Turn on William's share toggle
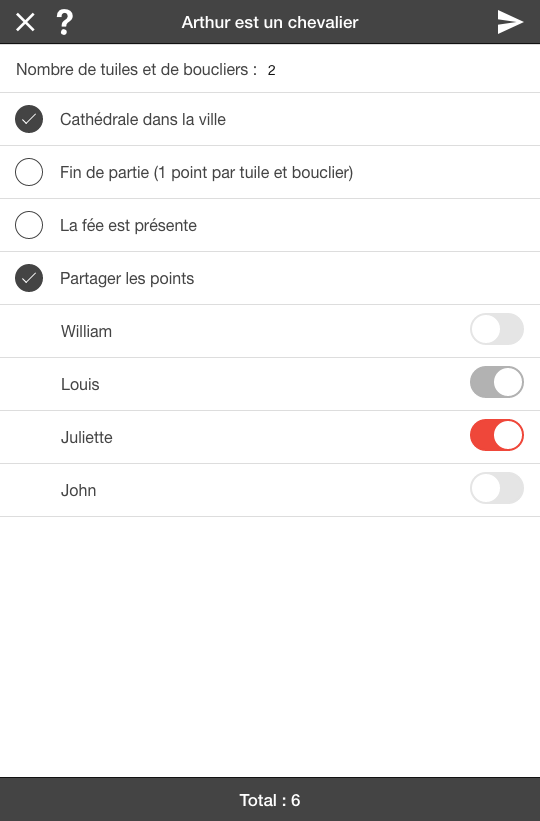This screenshot has width=540, height=821. point(497,329)
